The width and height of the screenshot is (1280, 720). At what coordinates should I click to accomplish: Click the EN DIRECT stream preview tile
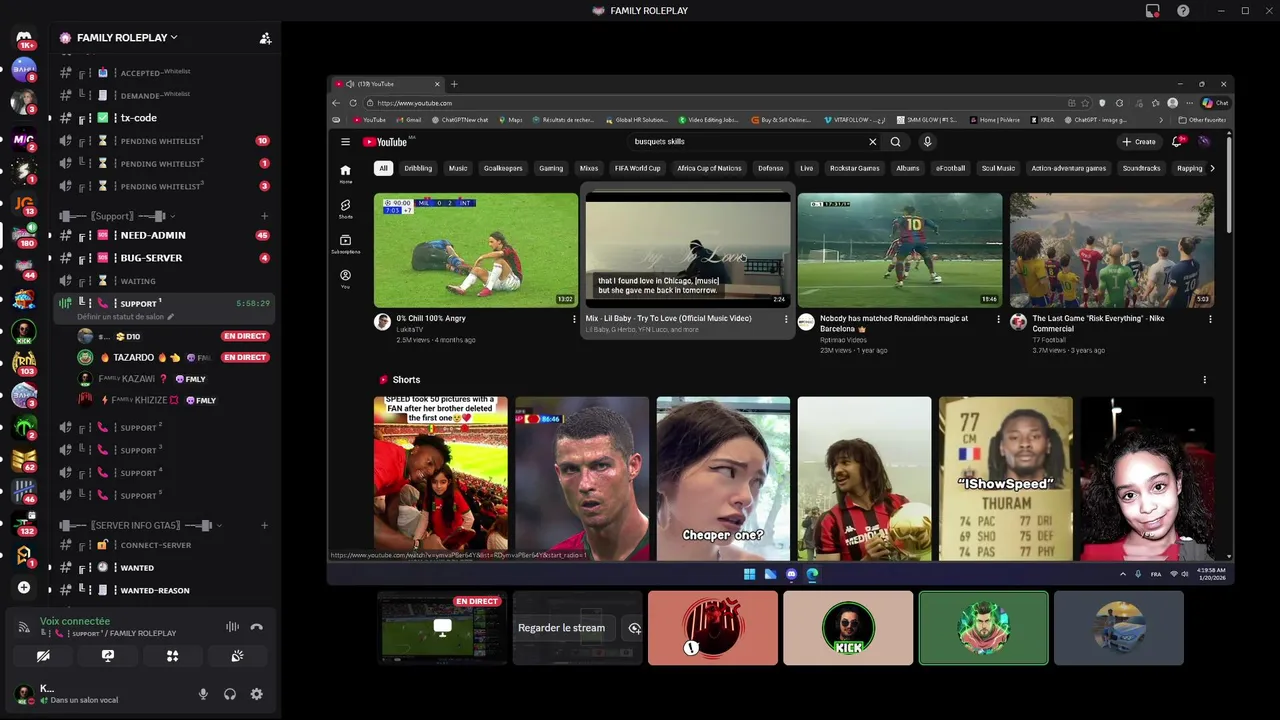(x=442, y=628)
